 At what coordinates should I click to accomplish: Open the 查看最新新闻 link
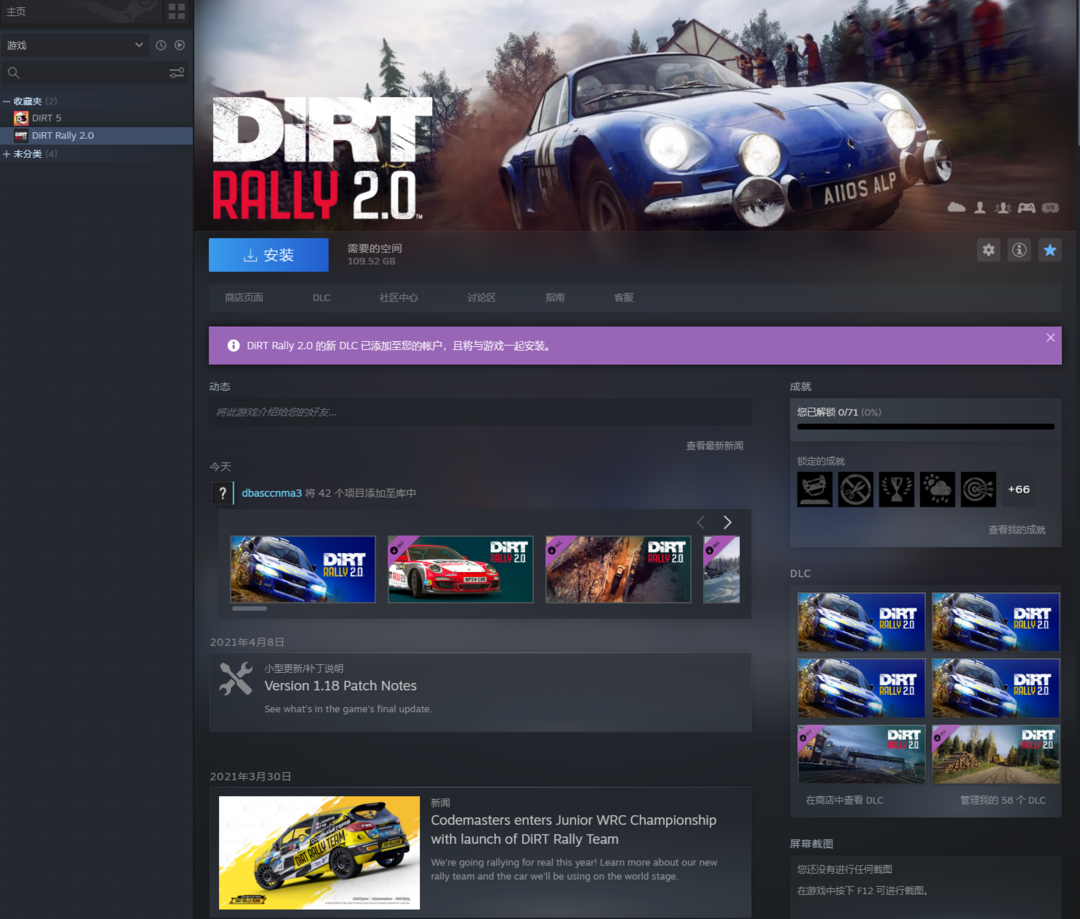(x=714, y=446)
